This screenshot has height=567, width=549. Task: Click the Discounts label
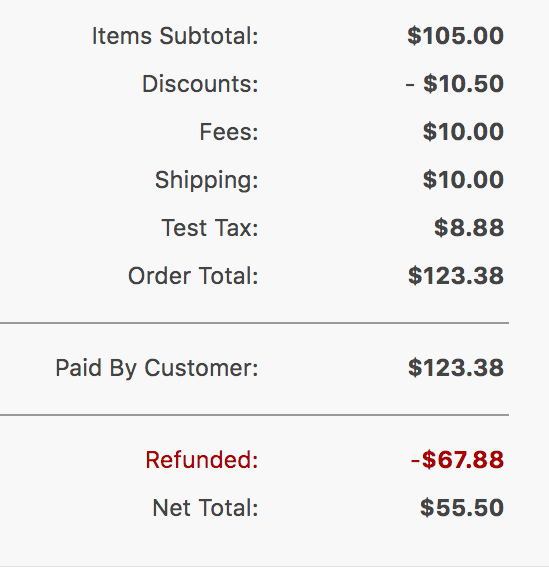click(x=200, y=84)
